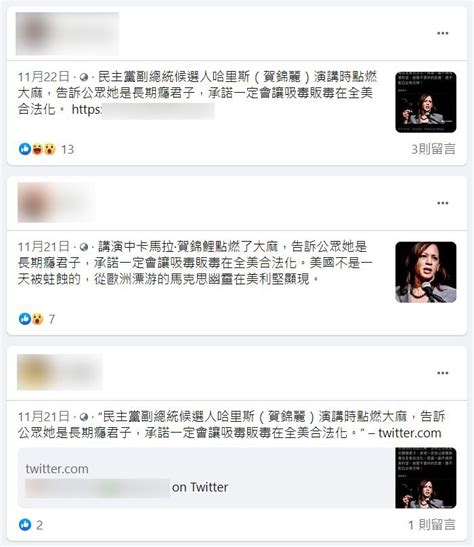Open the close-up speaker thumbnail on the second post

[426, 272]
